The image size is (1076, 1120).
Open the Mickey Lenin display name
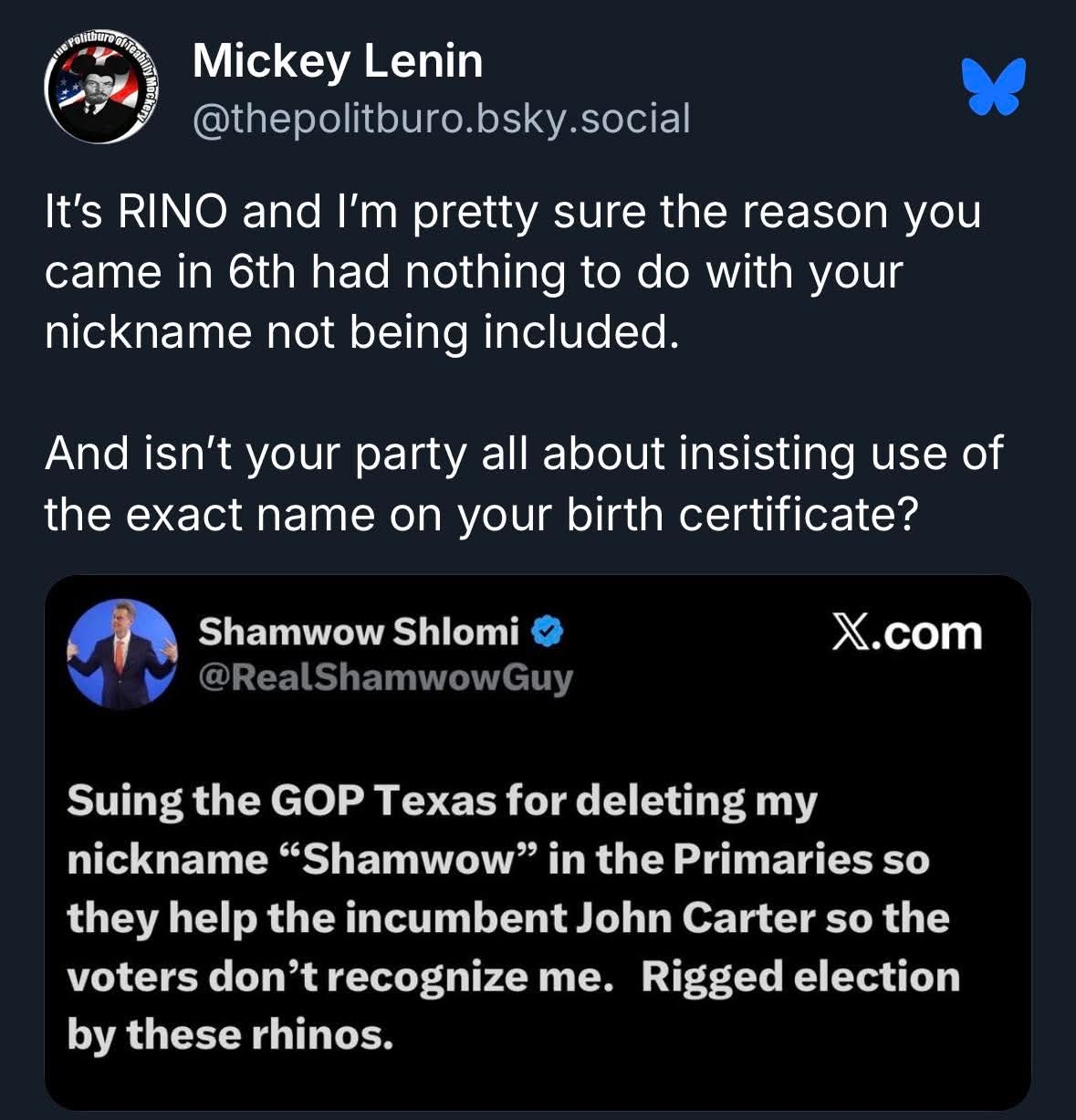338,62
